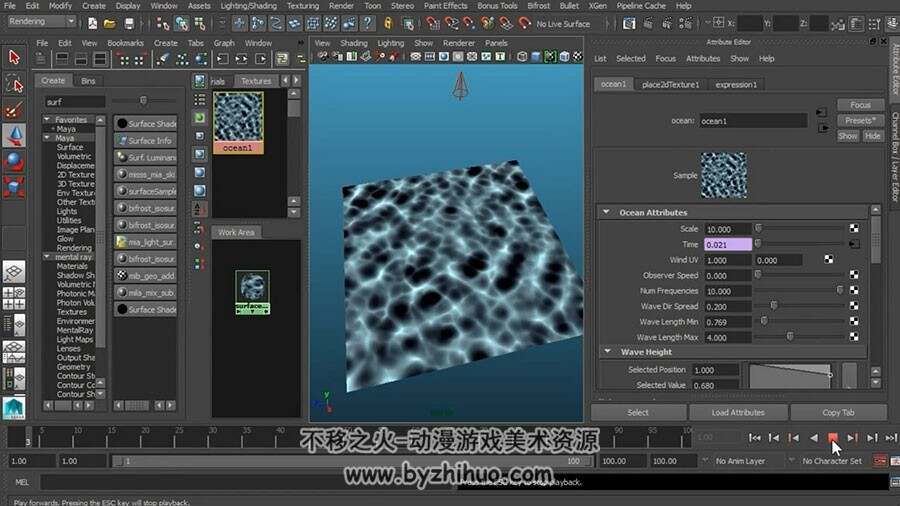The height and width of the screenshot is (506, 900).
Task: Collapse the mental ray tree group
Action: (47, 257)
